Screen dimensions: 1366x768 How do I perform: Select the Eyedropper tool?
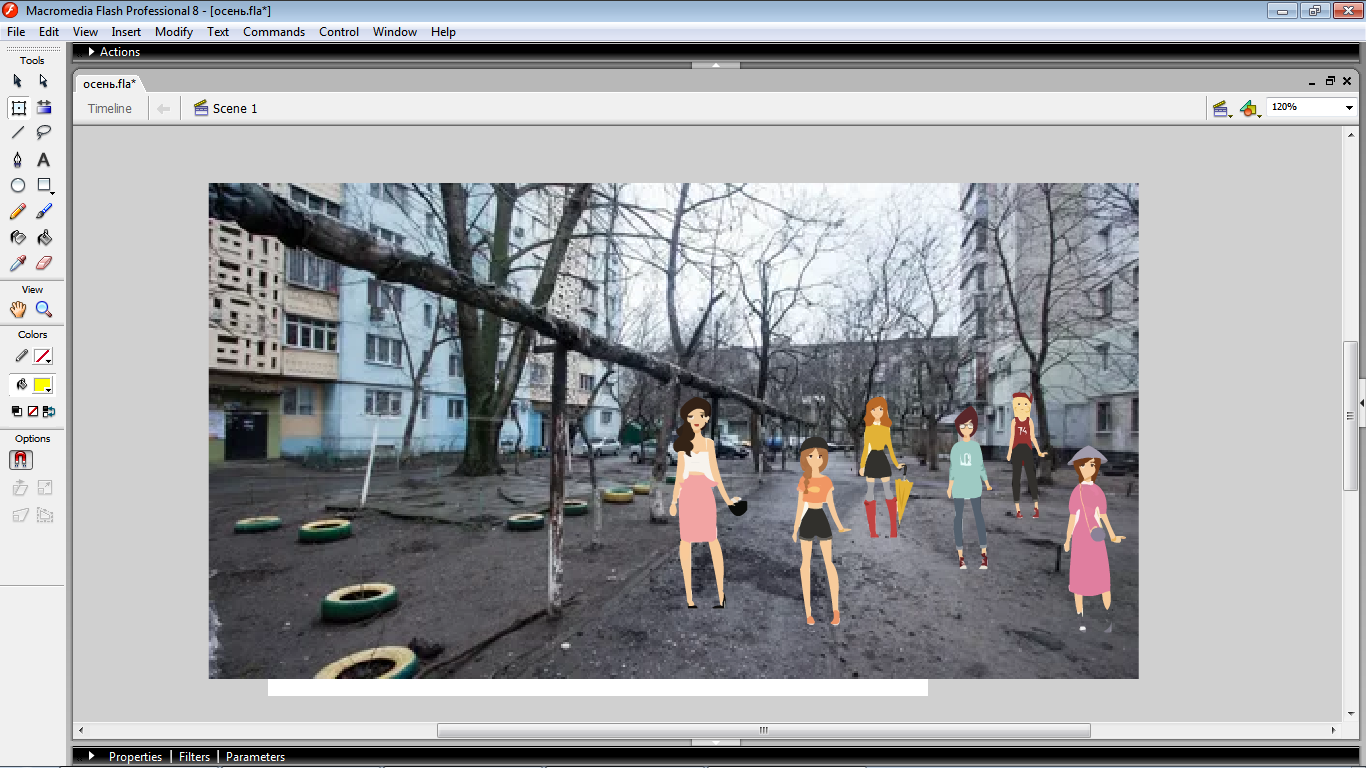click(x=18, y=263)
